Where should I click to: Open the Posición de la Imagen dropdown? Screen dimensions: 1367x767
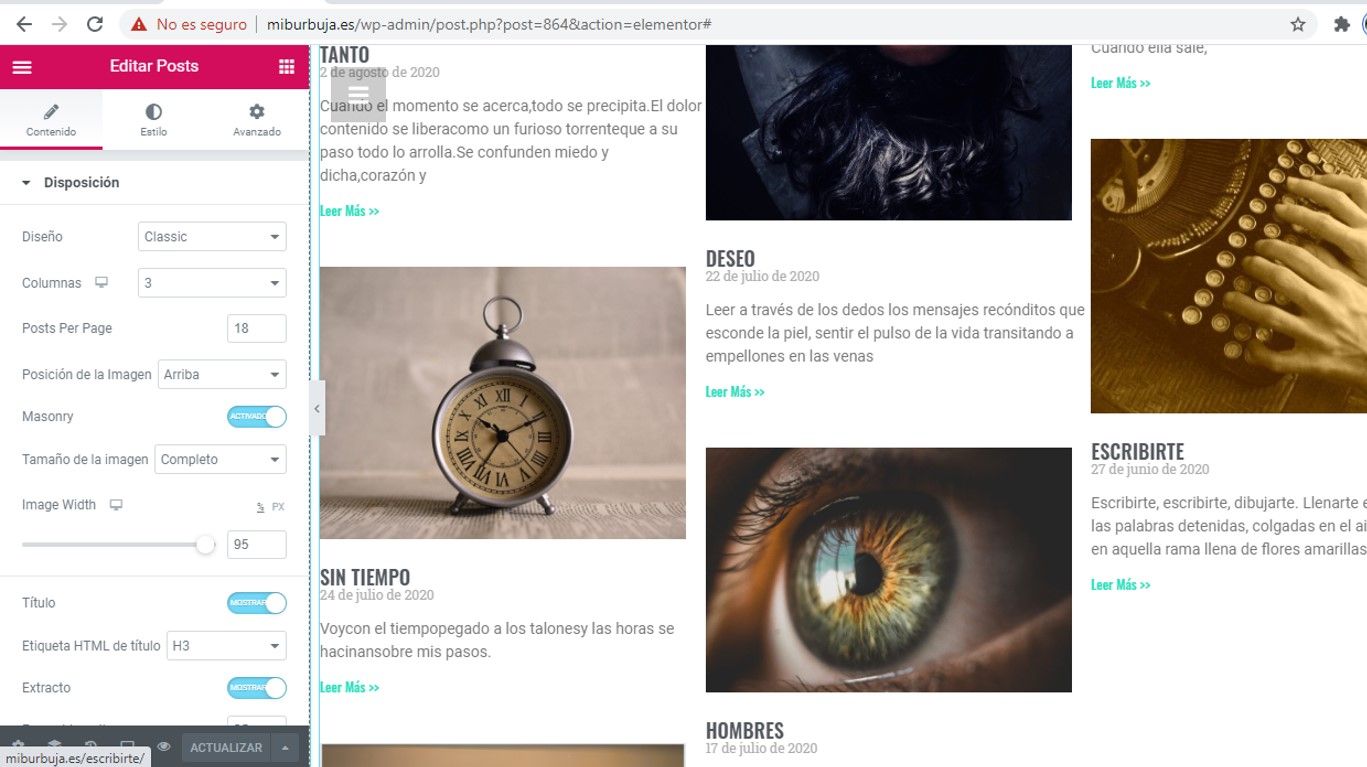pos(222,375)
